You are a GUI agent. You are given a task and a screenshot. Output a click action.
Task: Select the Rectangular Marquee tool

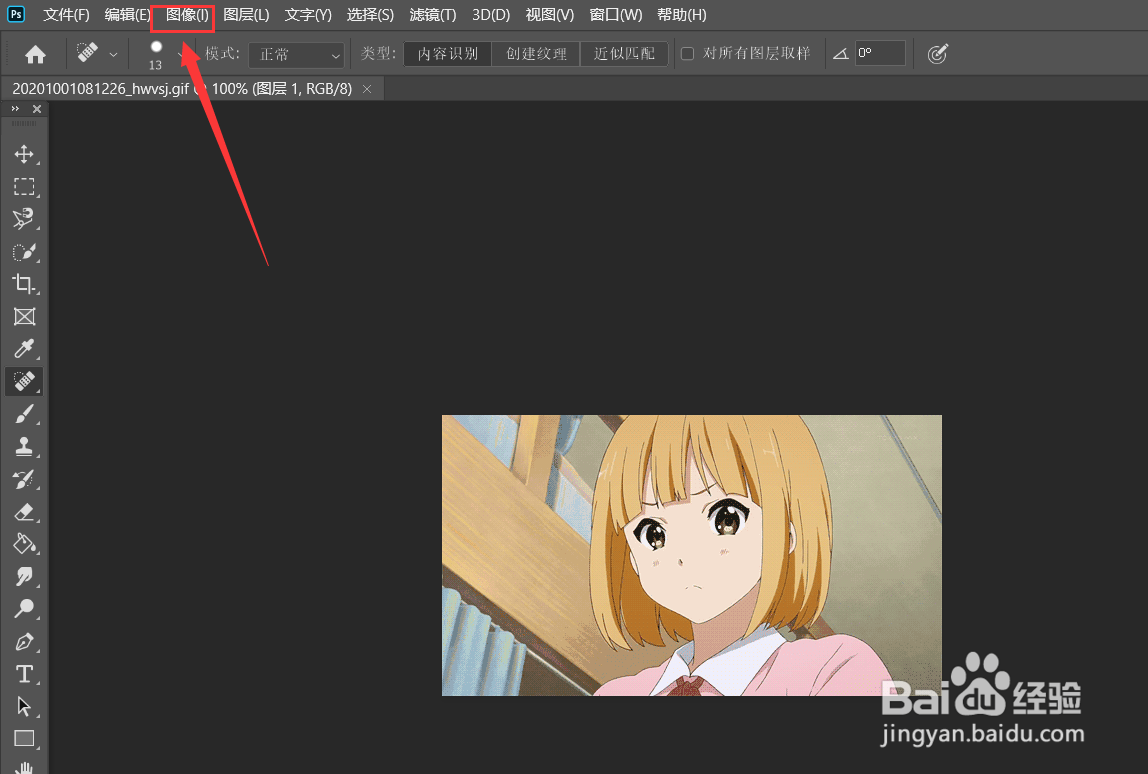point(24,187)
